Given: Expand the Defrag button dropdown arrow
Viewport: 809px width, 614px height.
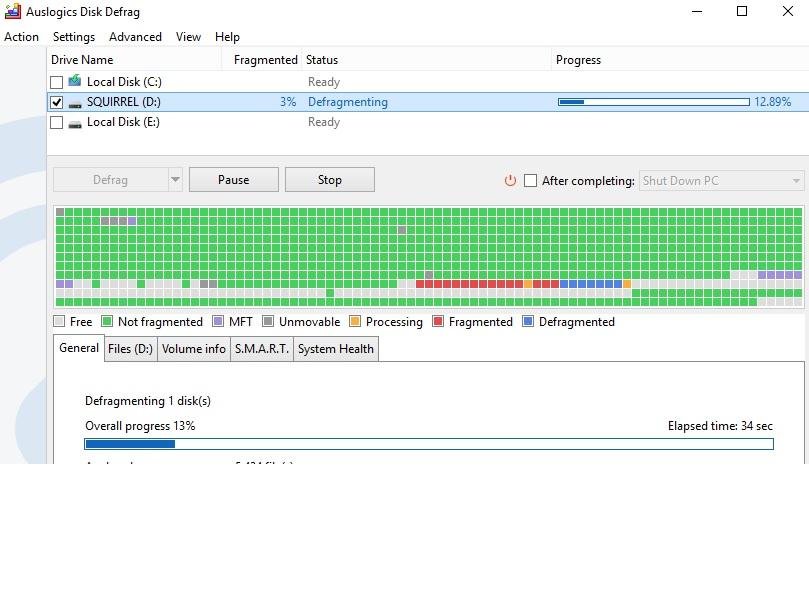Looking at the screenshot, I should tap(175, 180).
